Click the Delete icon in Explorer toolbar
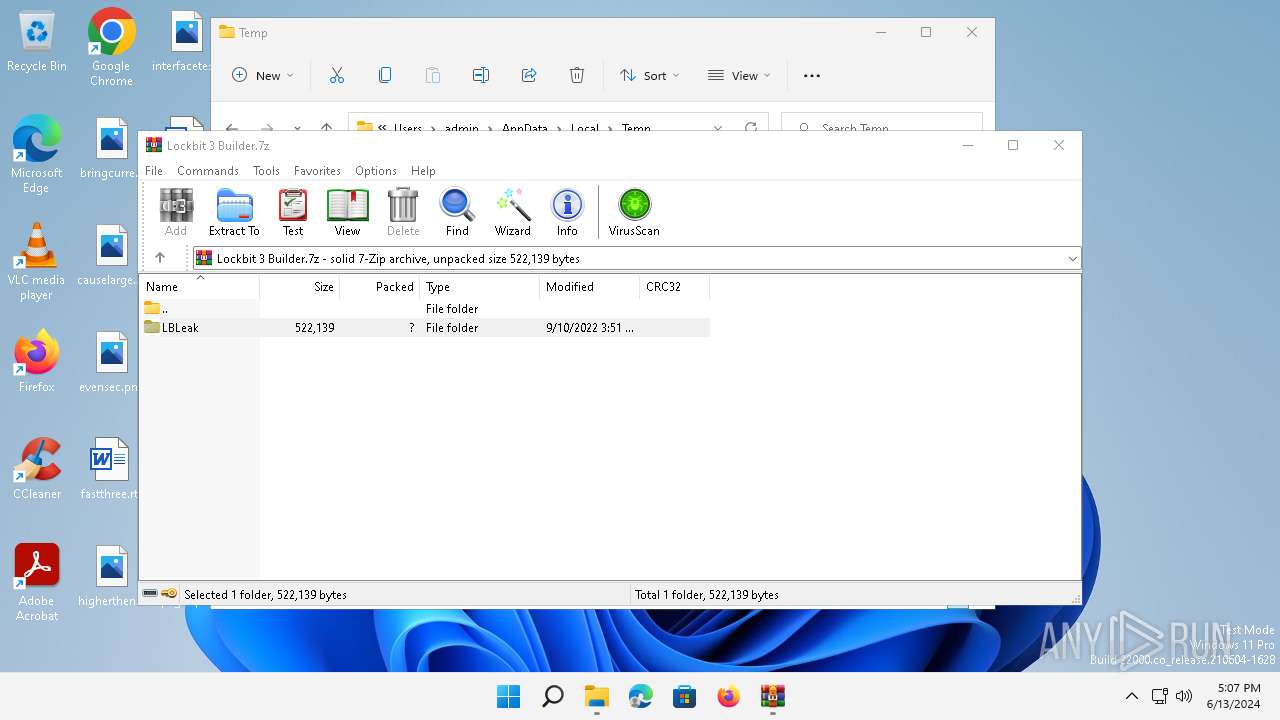Screen dimensions: 1280x720 click(577, 75)
